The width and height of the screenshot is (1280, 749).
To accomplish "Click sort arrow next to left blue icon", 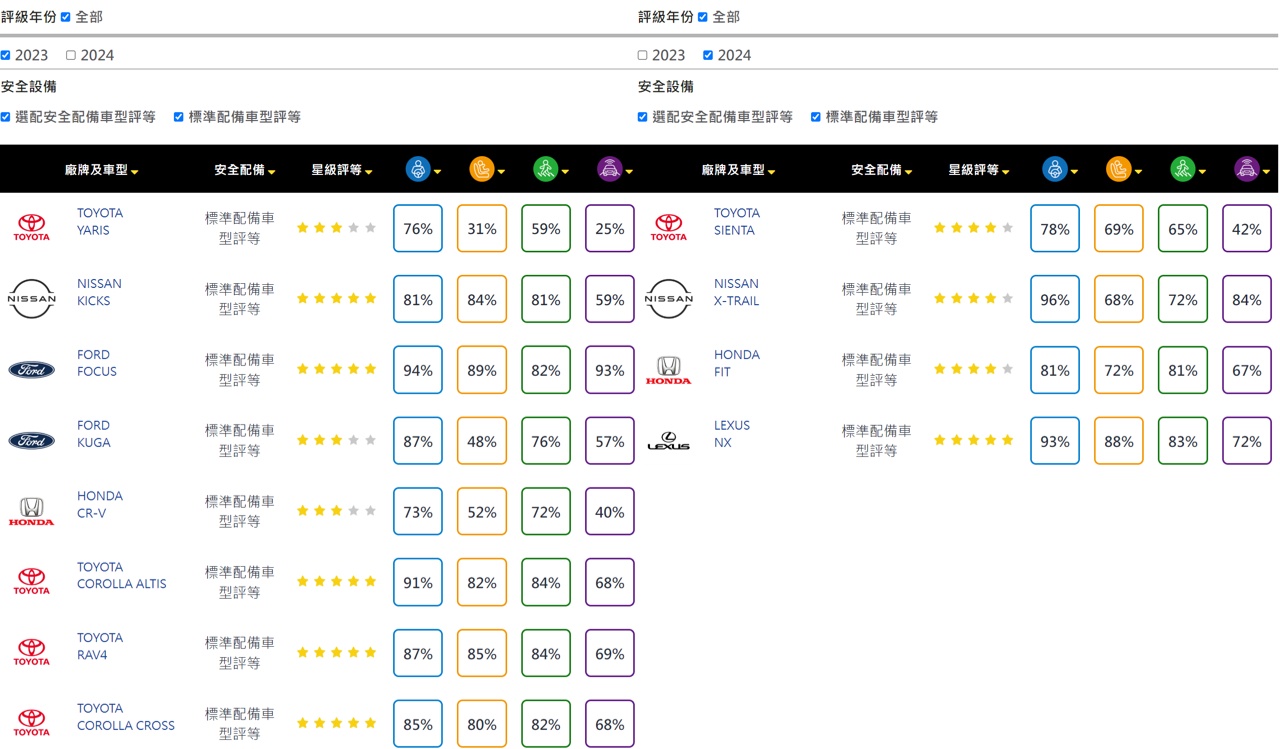I will (x=438, y=172).
